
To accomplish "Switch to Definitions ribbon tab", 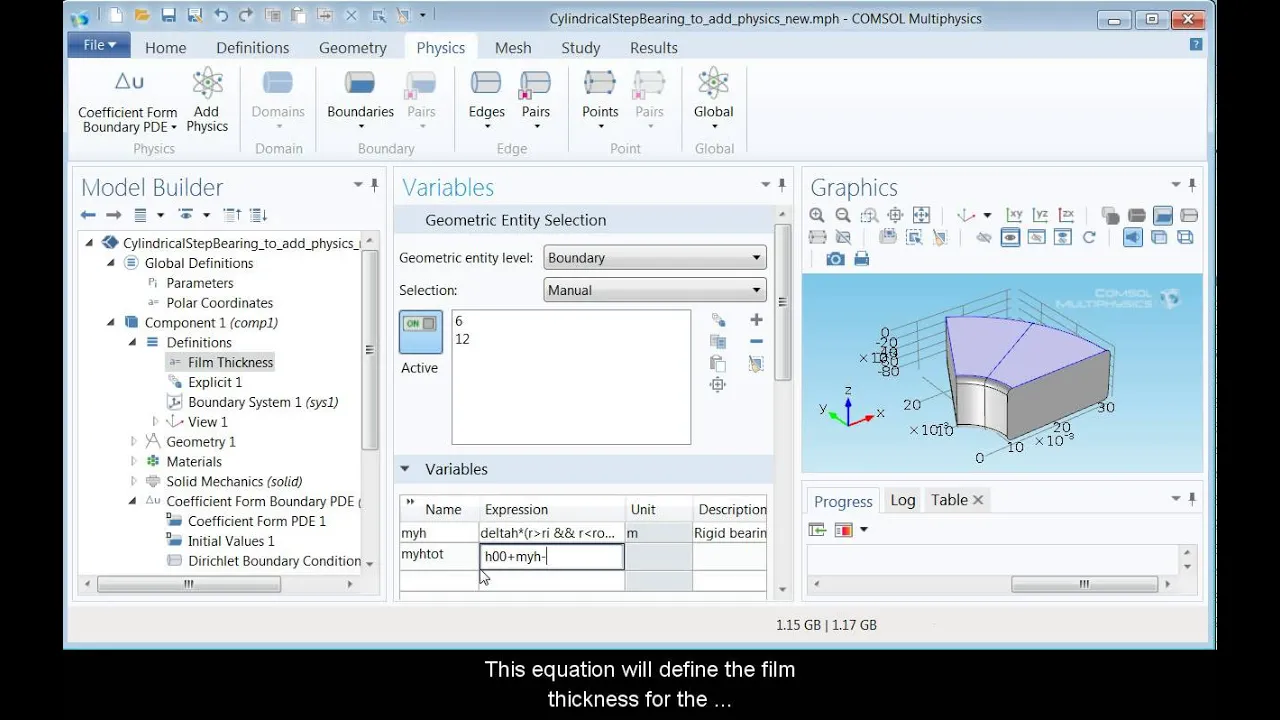I will click(252, 48).
